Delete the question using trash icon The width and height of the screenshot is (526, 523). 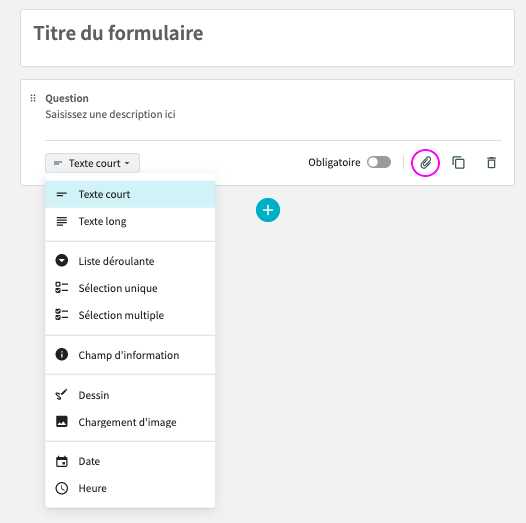tap(491, 163)
